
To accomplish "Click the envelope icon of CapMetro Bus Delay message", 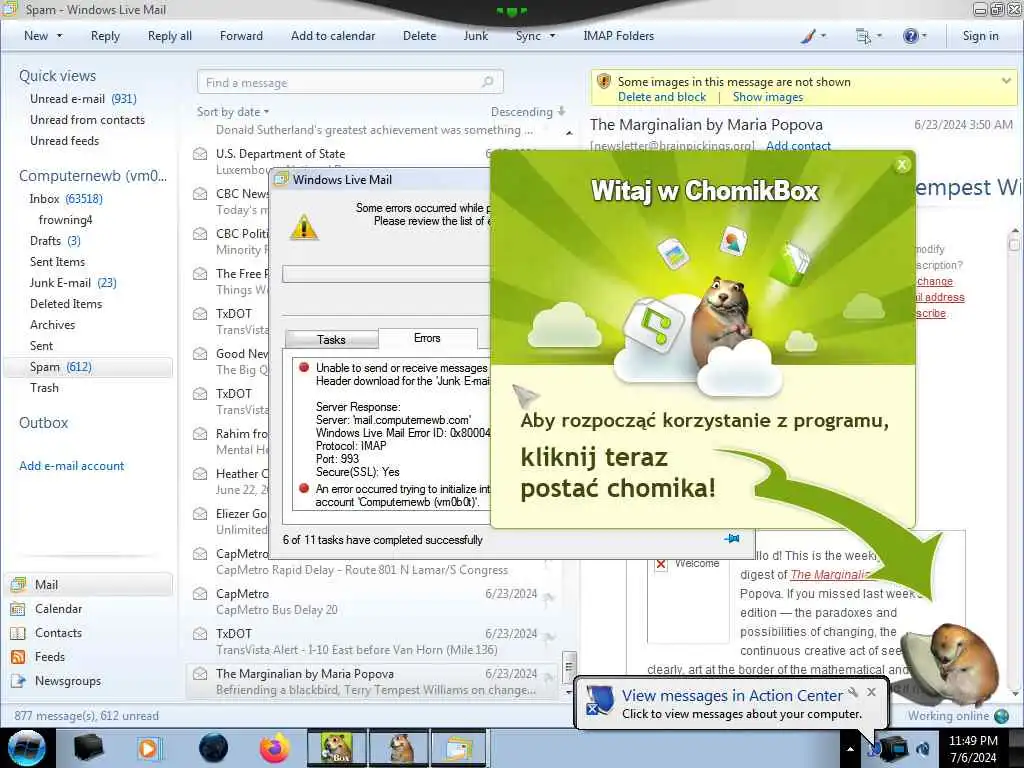I will 200,594.
